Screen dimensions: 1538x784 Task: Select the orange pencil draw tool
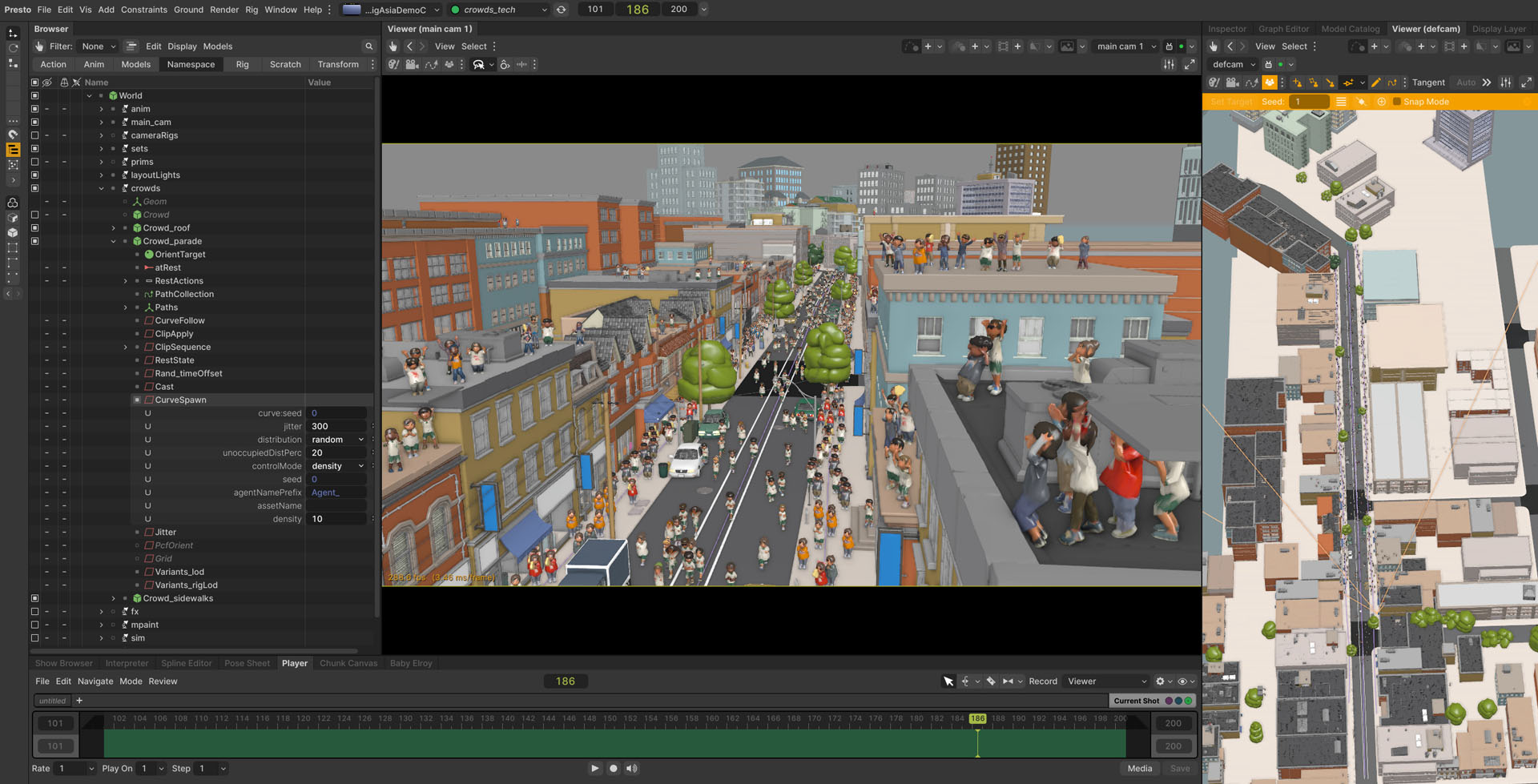point(1375,82)
